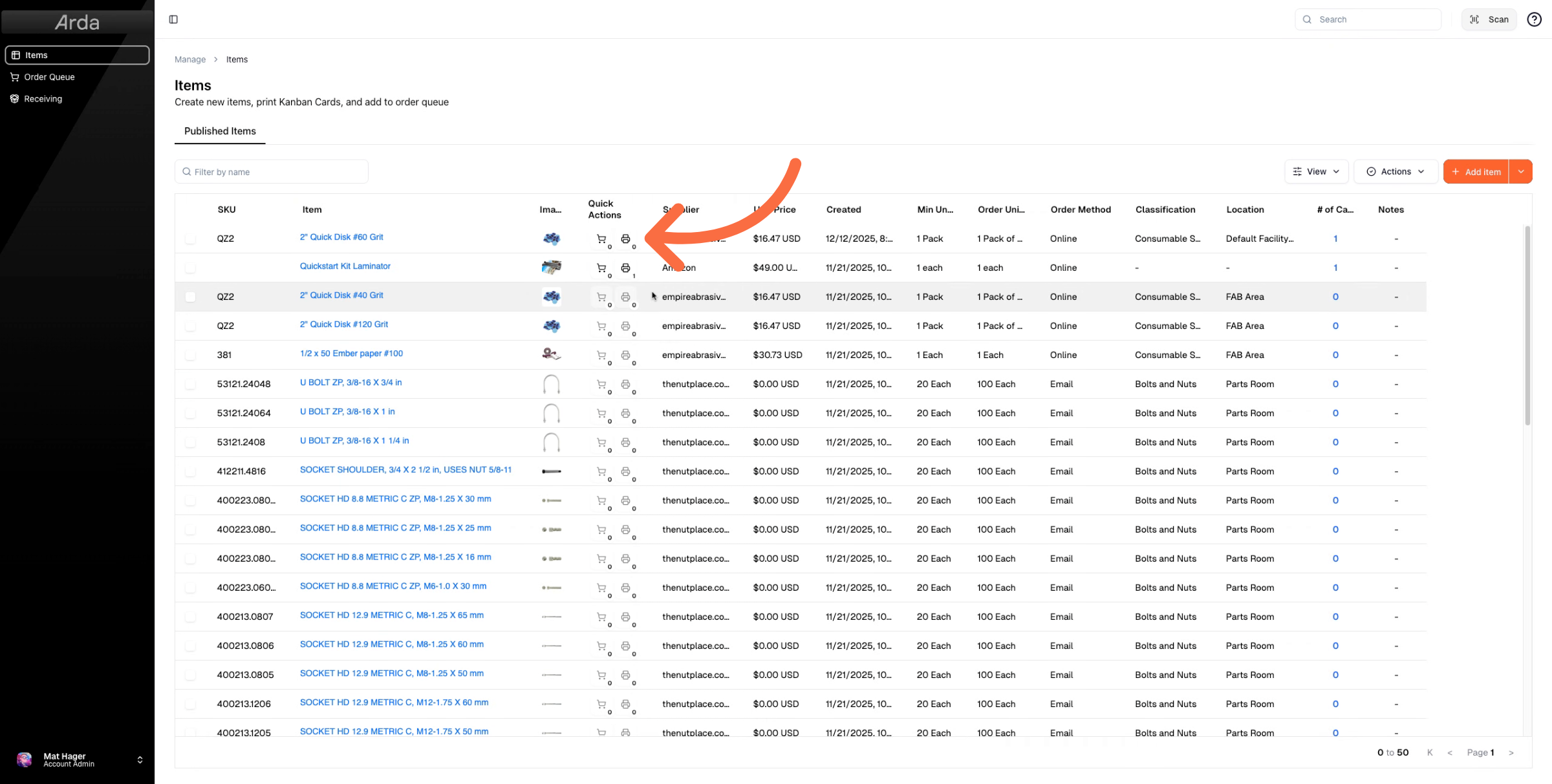Add U BOLT ZP, 3/8-16 X 1 in to cart
The image size is (1552, 784).
[601, 413]
